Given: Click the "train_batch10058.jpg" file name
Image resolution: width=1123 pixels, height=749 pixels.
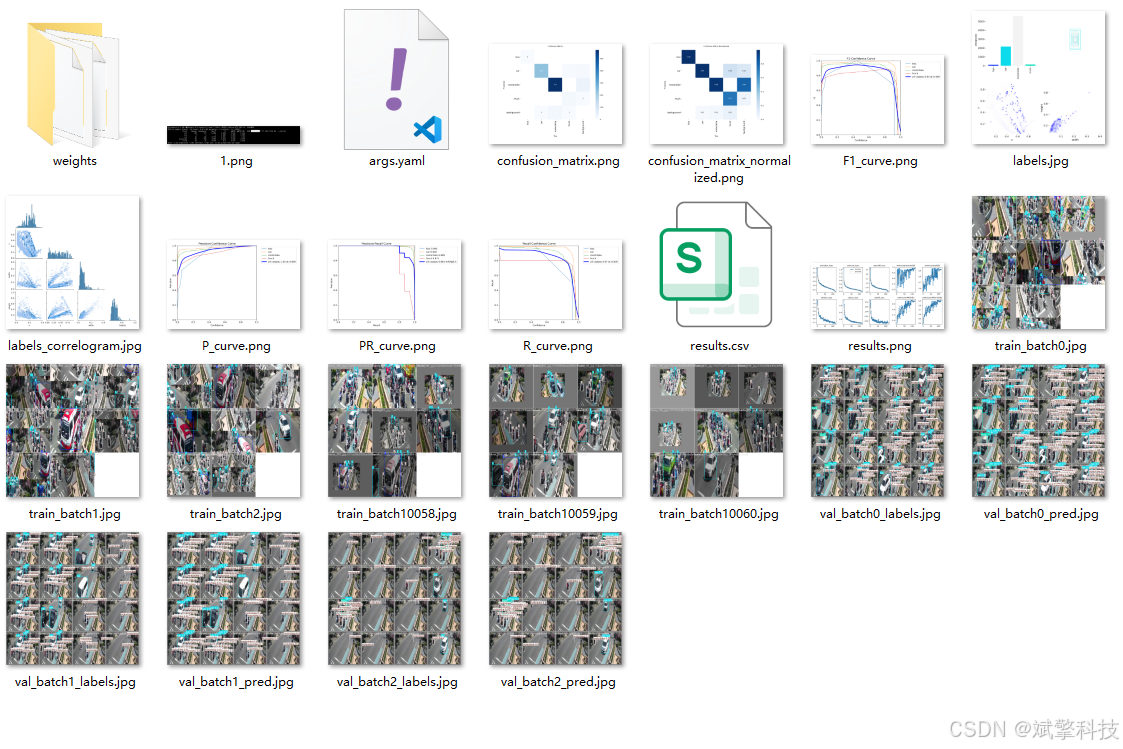Looking at the screenshot, I should [x=397, y=514].
